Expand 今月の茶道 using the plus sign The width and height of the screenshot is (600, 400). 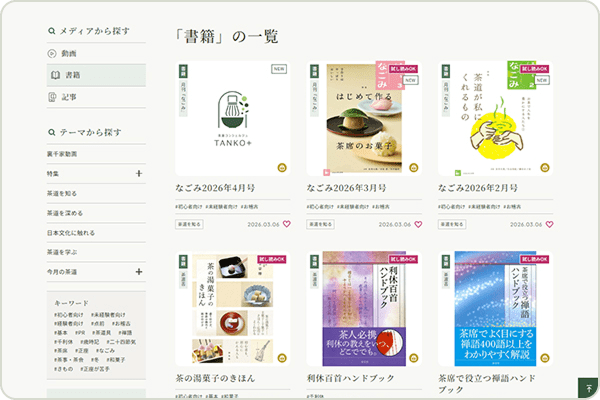click(138, 271)
